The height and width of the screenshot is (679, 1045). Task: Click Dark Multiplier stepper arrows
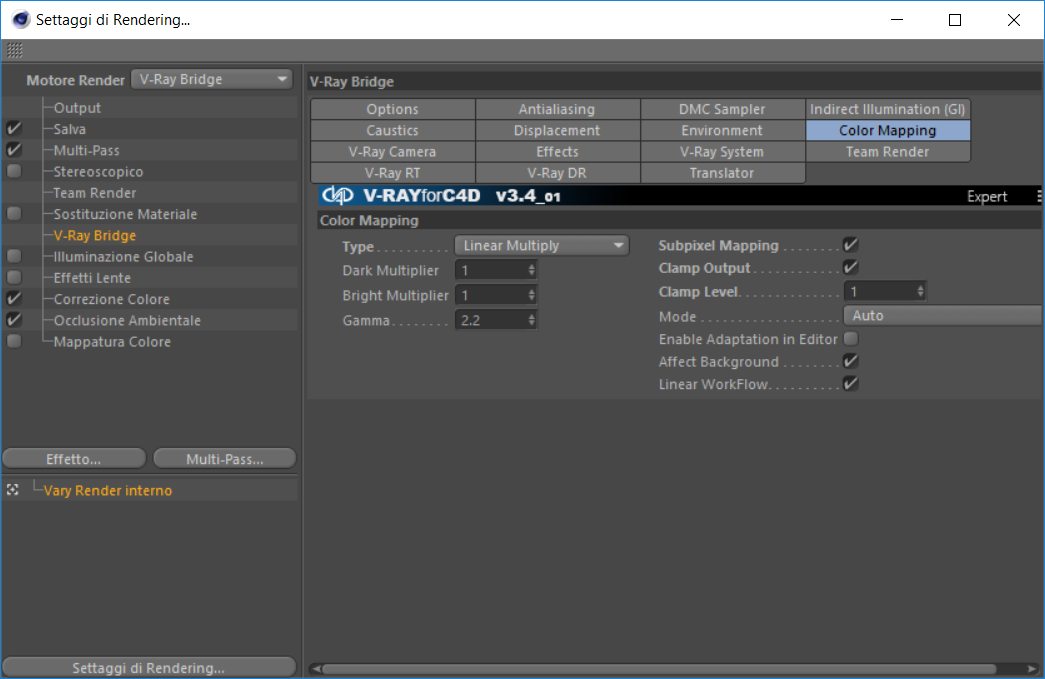coord(531,270)
